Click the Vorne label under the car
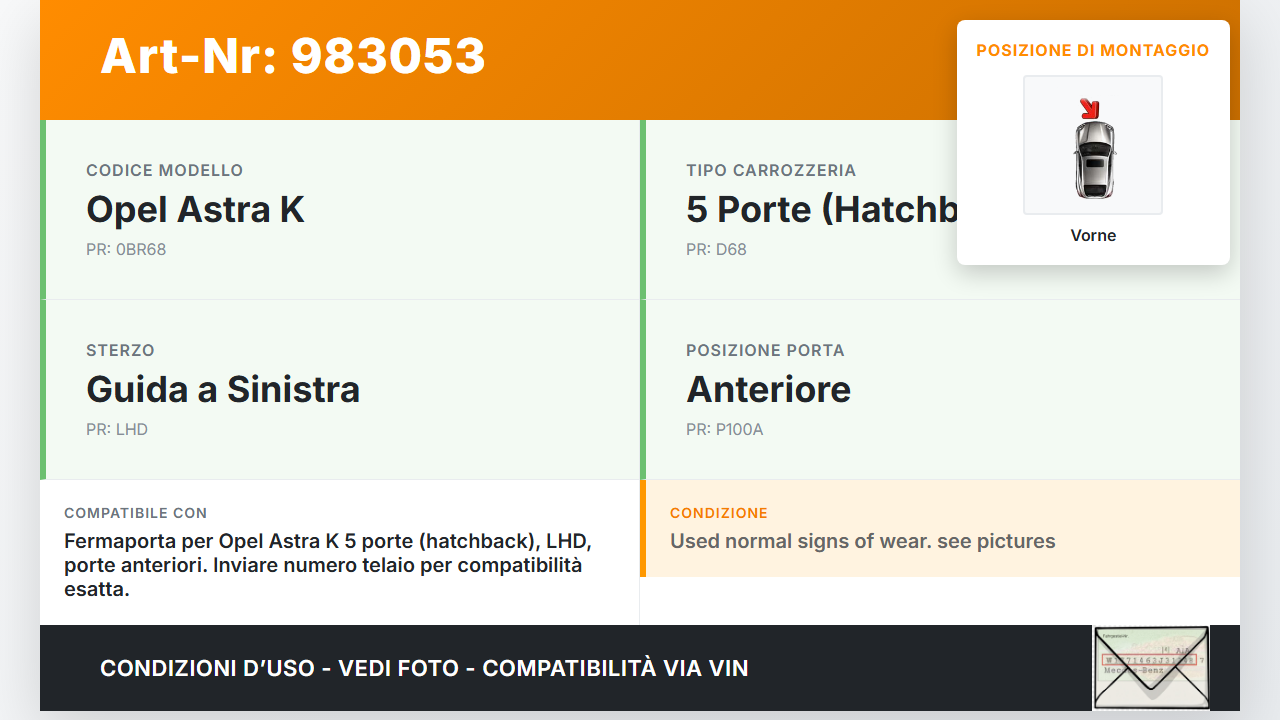Viewport: 1280px width, 720px height. click(1093, 236)
